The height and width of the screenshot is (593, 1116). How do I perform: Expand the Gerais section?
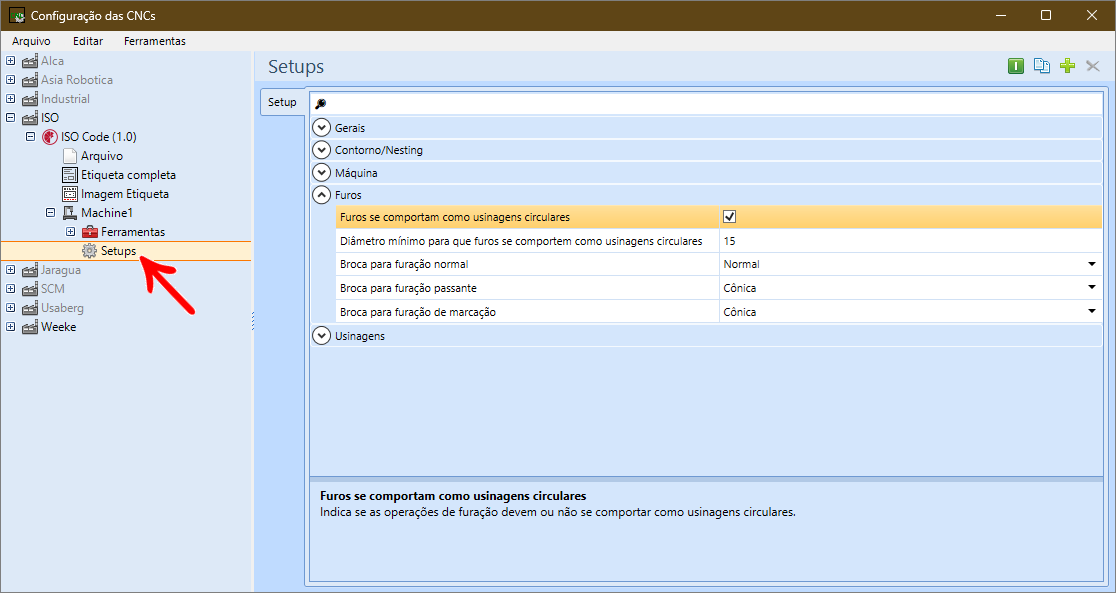point(322,128)
